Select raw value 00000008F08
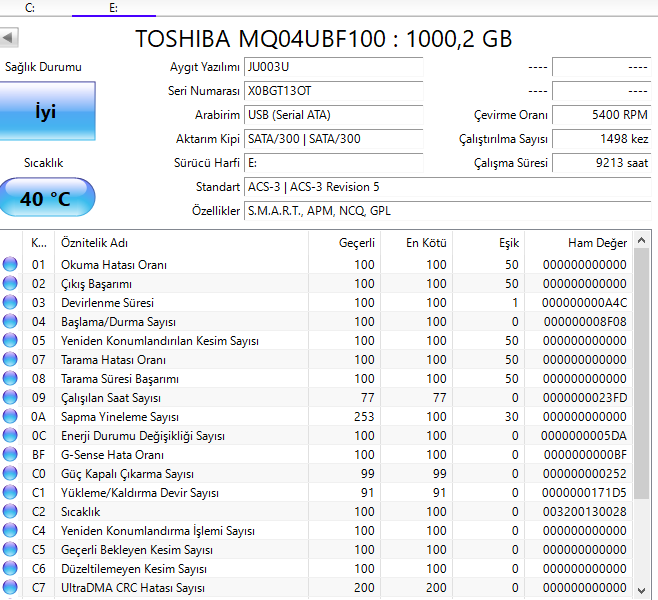The image size is (658, 600). point(585,322)
